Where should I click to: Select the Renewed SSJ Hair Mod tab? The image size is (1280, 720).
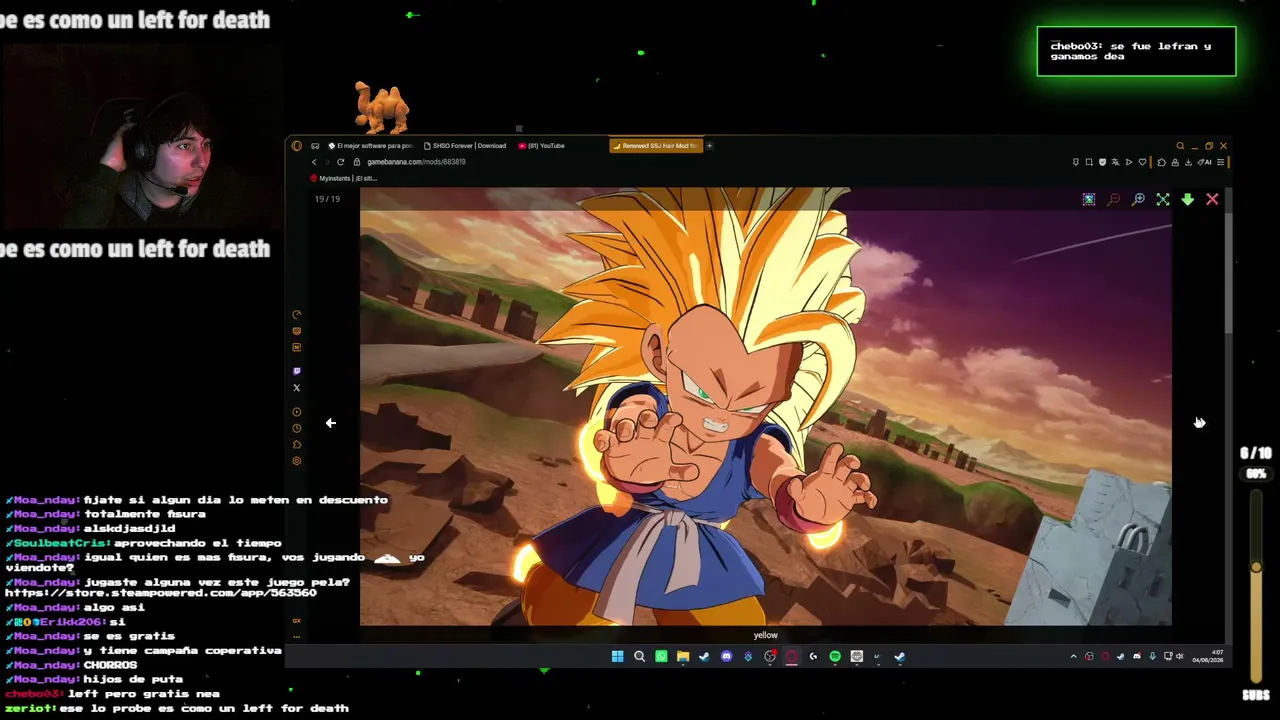[x=655, y=146]
